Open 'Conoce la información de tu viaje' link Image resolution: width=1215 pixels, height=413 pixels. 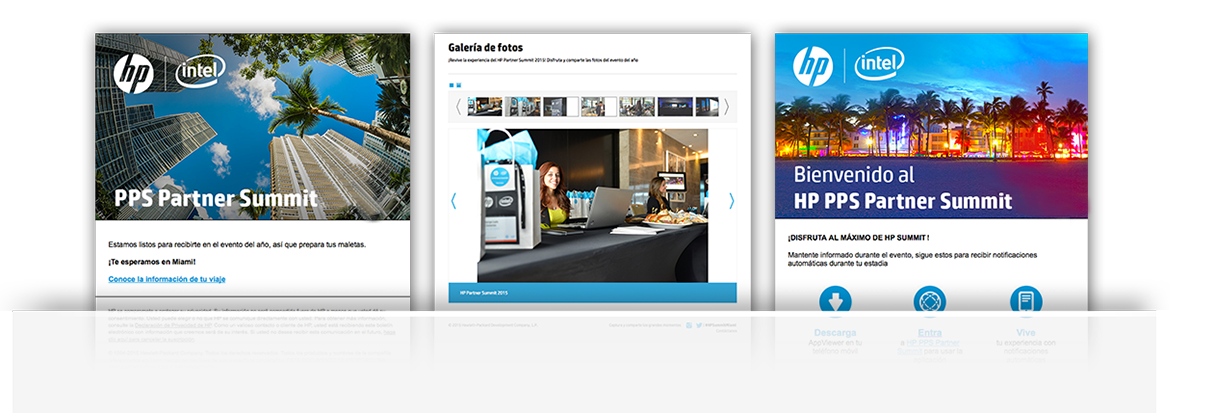167,279
